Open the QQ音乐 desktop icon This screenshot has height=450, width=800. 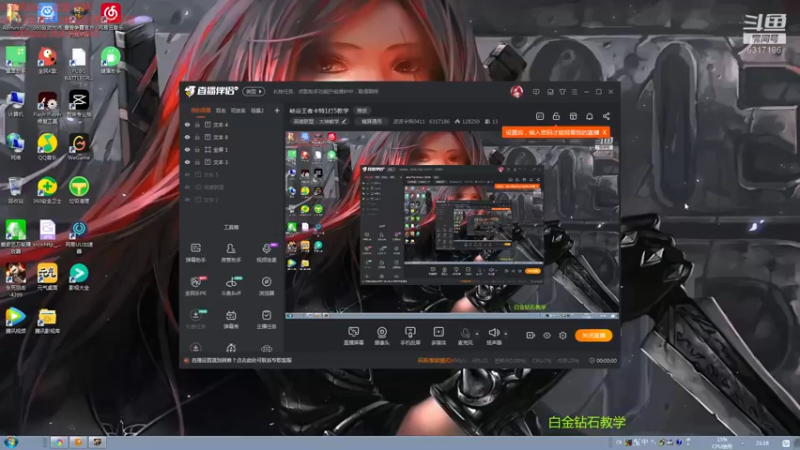(x=47, y=146)
